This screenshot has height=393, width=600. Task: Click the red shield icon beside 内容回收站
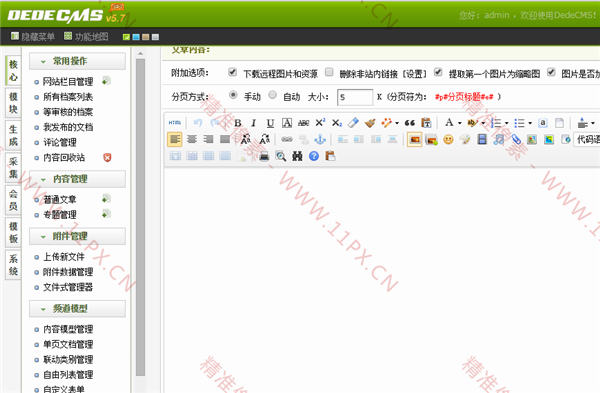pos(107,157)
